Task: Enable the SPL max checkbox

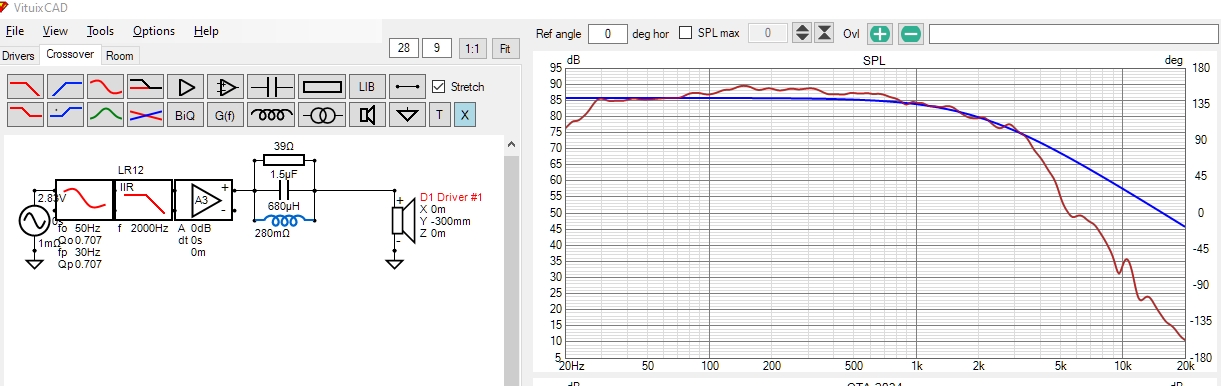Action: click(x=685, y=33)
